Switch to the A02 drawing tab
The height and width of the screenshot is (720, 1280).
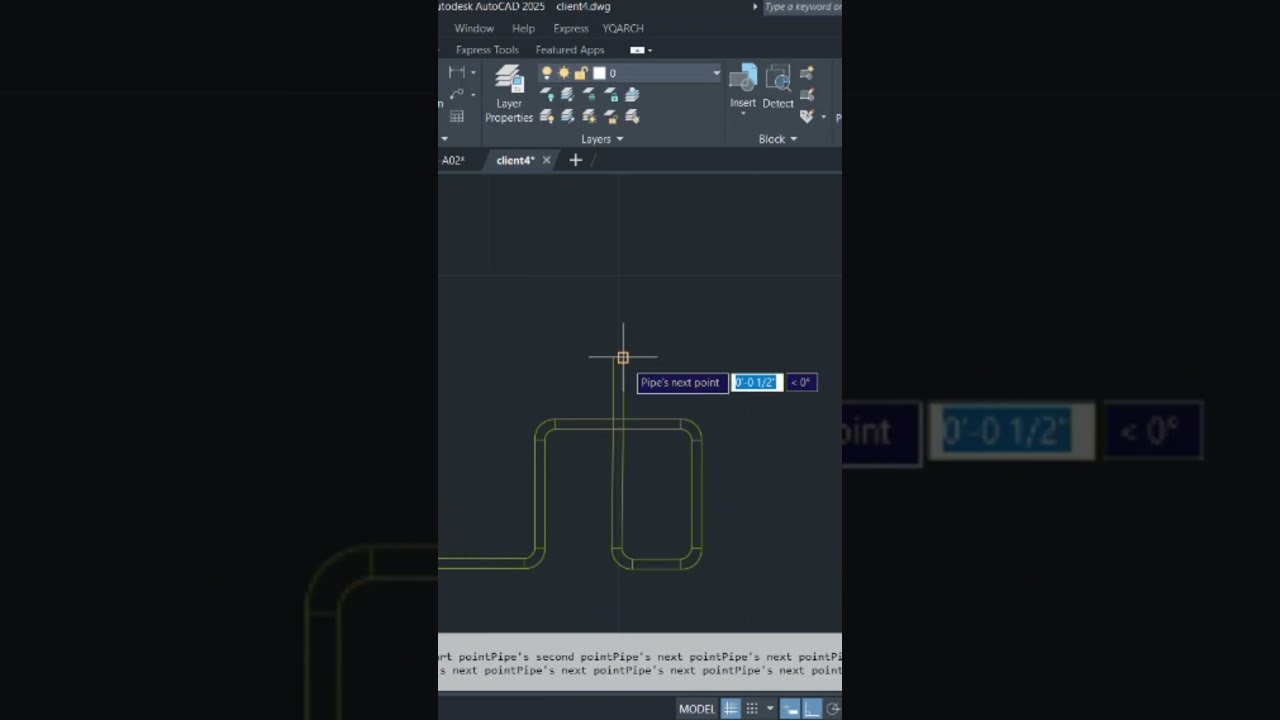tap(453, 160)
